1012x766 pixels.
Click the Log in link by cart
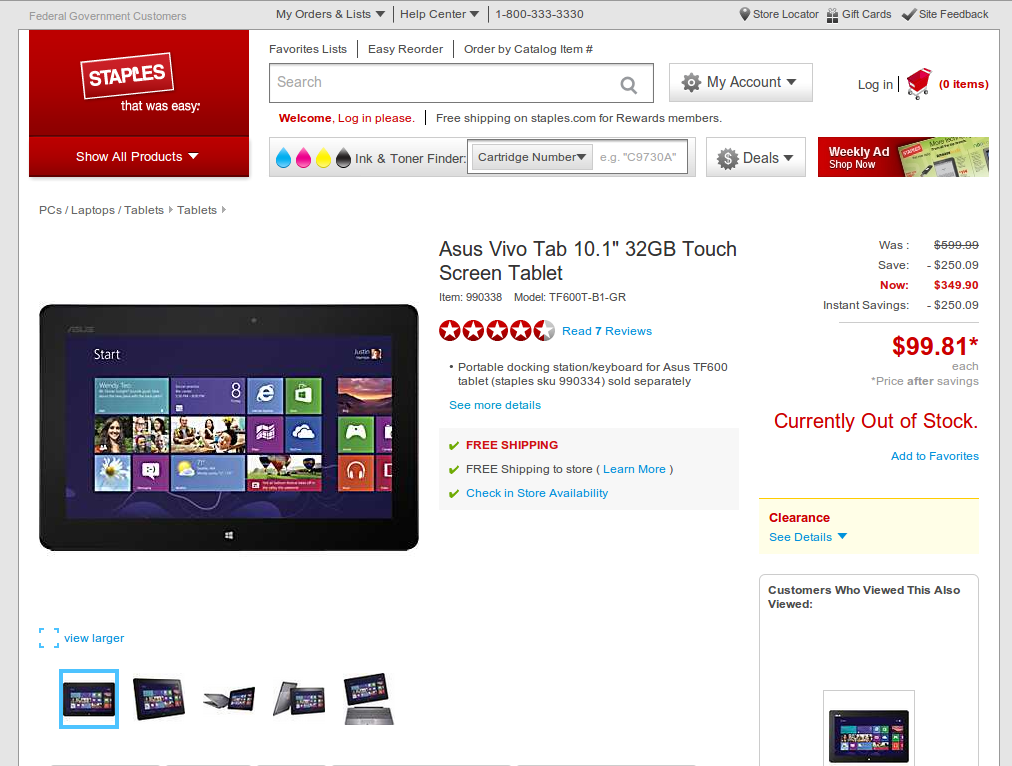pyautogui.click(x=875, y=84)
